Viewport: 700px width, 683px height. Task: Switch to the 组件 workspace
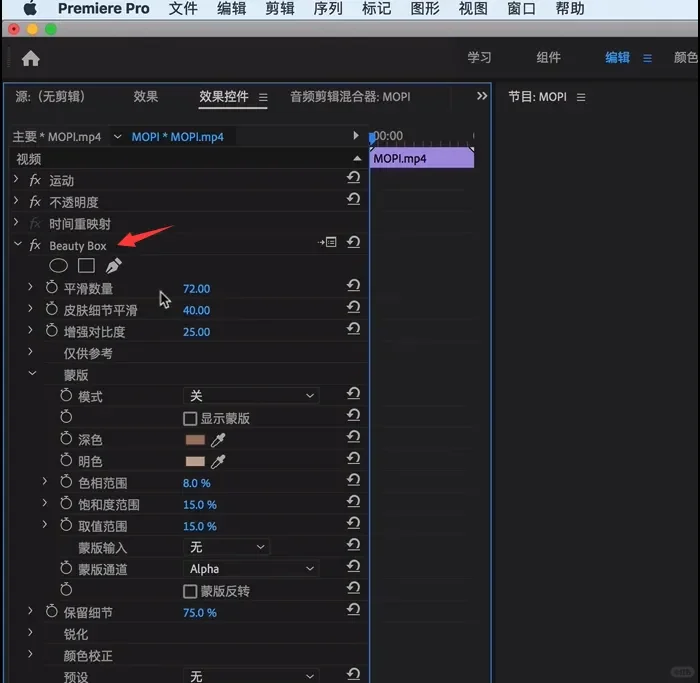click(x=548, y=58)
